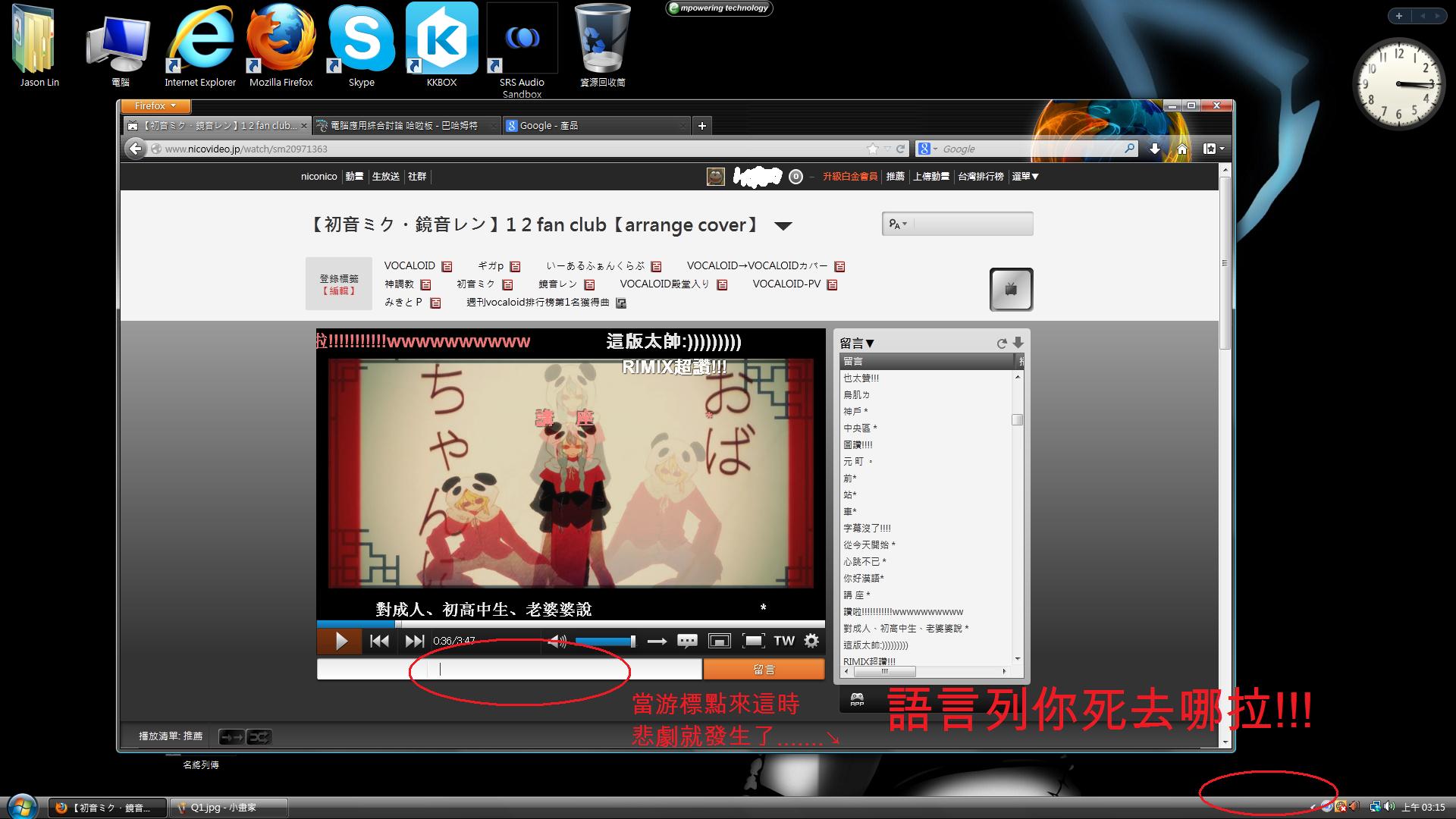Viewport: 1456px width, 819px height.
Task: Skip to the next video
Action: pyautogui.click(x=414, y=642)
